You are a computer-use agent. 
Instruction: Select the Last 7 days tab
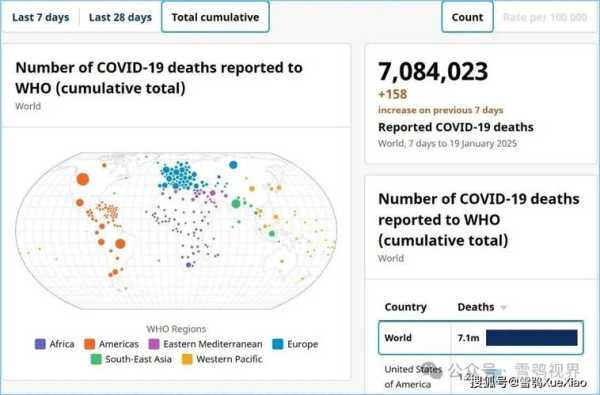click(41, 17)
